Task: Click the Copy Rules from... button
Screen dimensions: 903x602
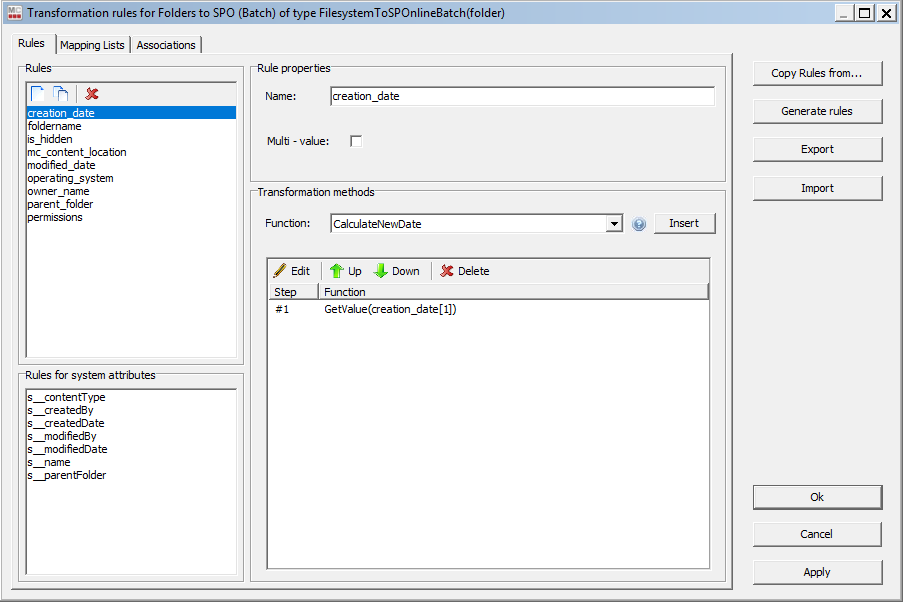Action: click(817, 73)
